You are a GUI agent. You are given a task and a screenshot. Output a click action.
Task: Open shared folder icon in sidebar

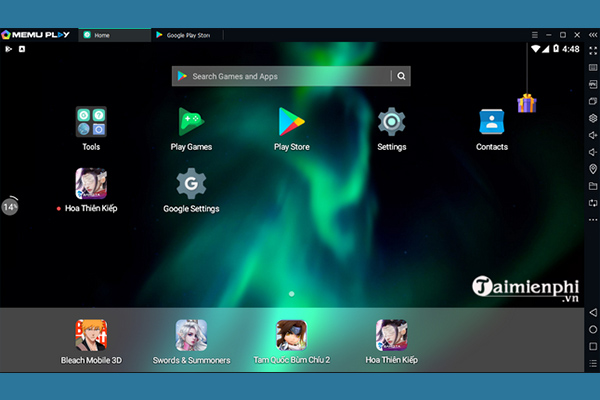pyautogui.click(x=593, y=186)
